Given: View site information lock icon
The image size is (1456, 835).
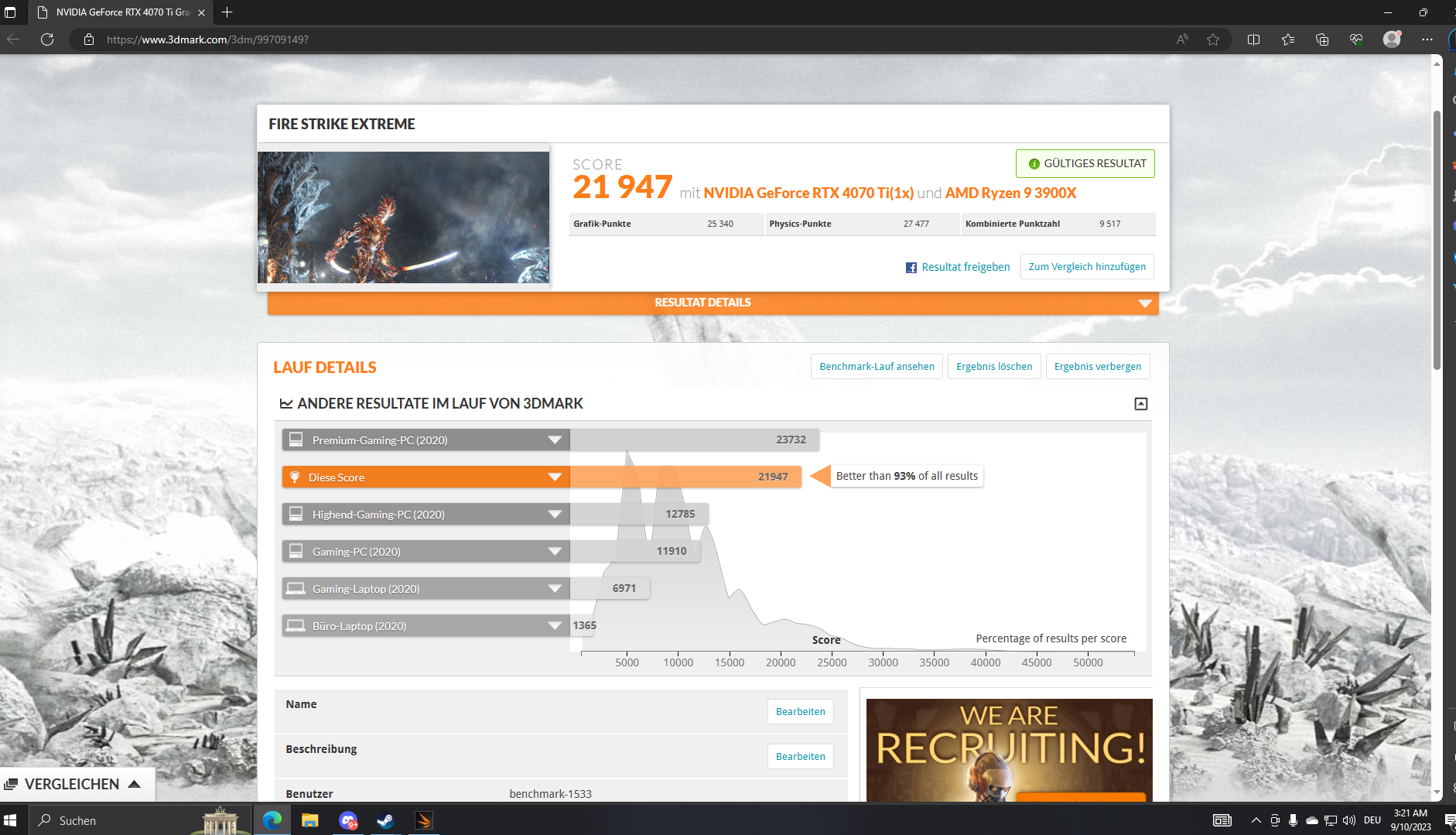Looking at the screenshot, I should click(x=89, y=39).
